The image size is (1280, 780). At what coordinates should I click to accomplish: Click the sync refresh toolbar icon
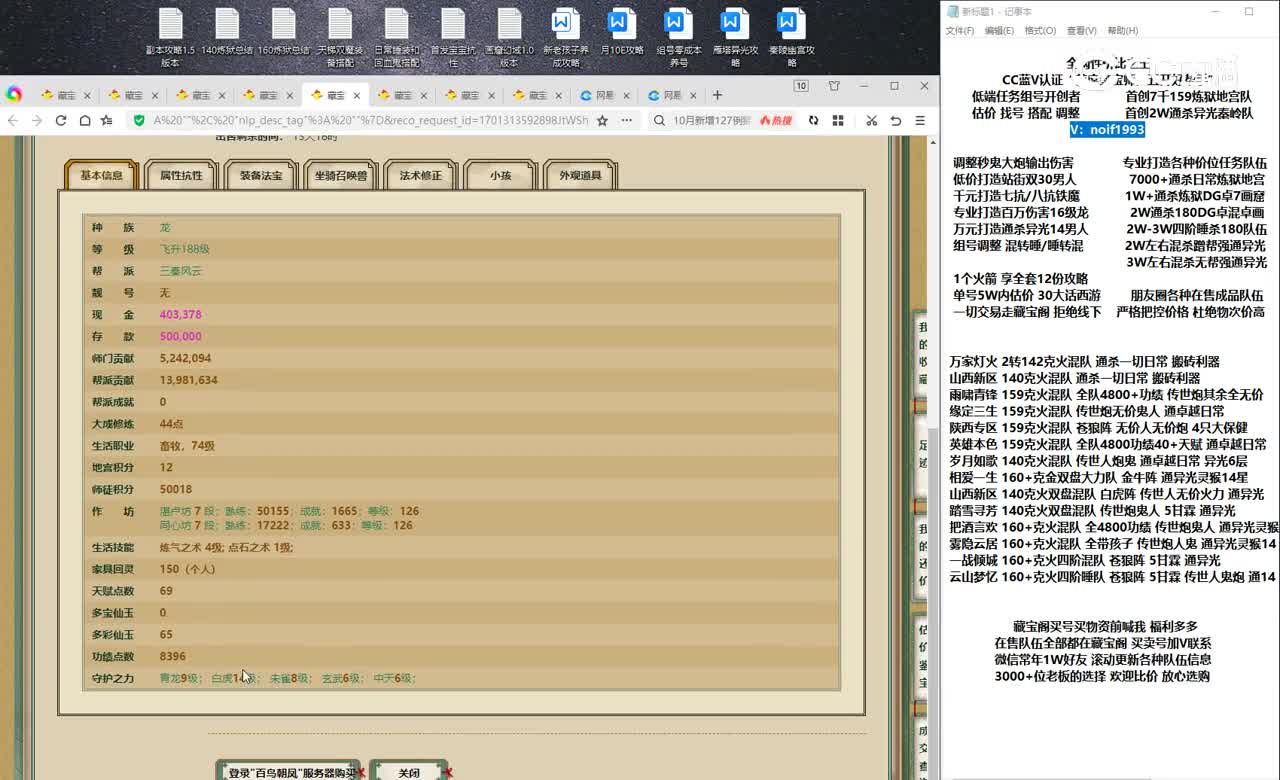pyautogui.click(x=814, y=120)
